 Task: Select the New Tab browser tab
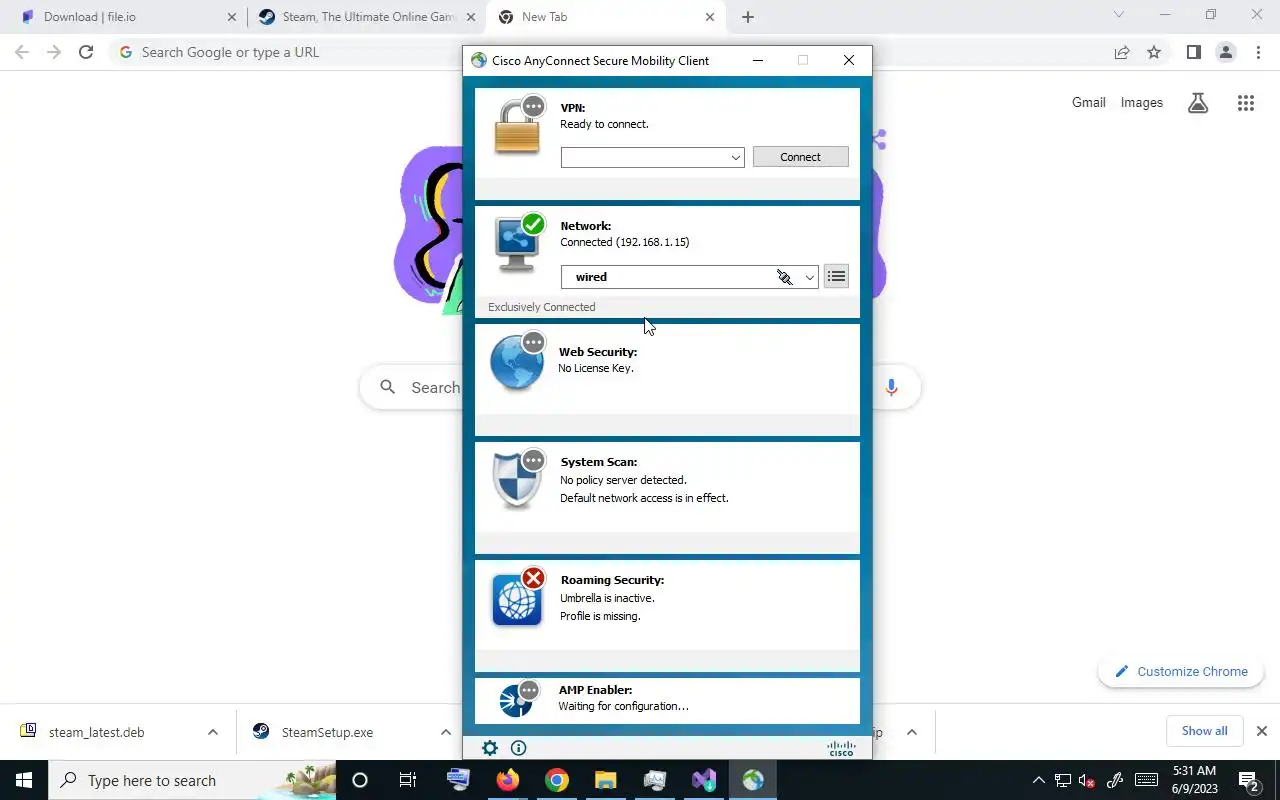click(605, 17)
